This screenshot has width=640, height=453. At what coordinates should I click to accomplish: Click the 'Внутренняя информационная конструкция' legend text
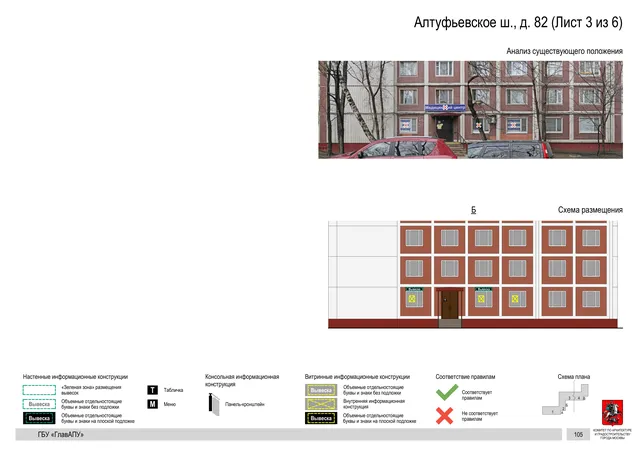pos(374,404)
